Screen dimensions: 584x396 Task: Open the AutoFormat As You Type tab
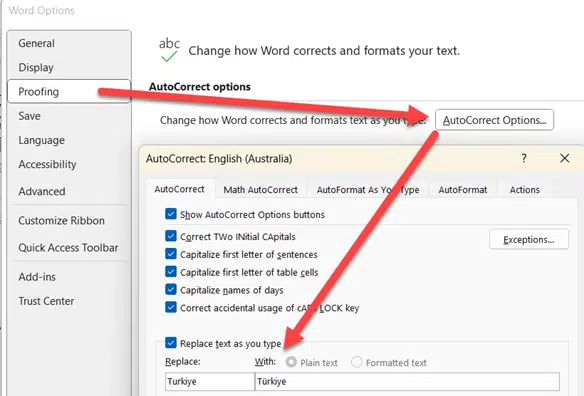tap(368, 190)
